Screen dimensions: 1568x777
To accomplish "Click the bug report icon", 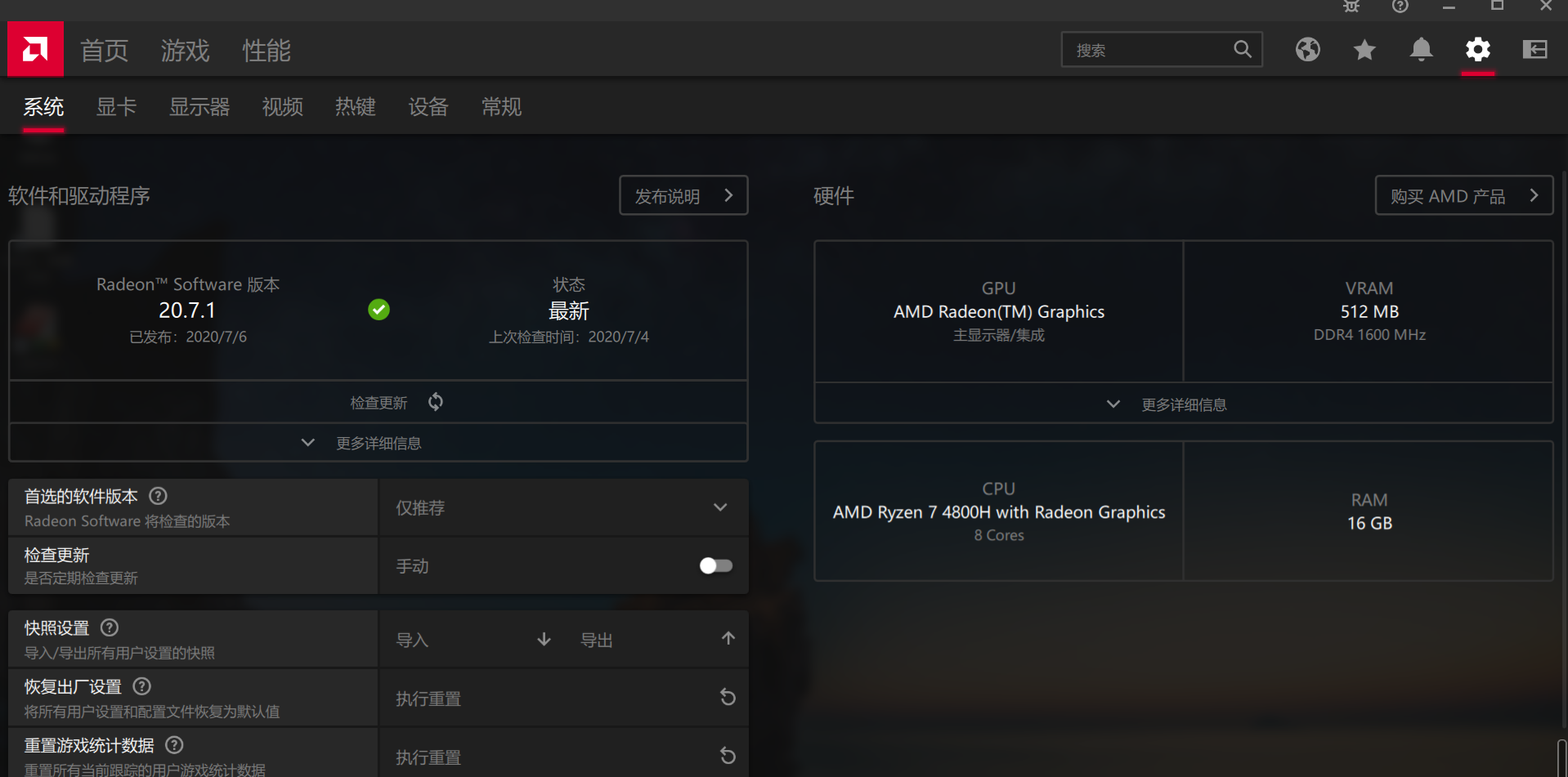I will click(x=1351, y=6).
